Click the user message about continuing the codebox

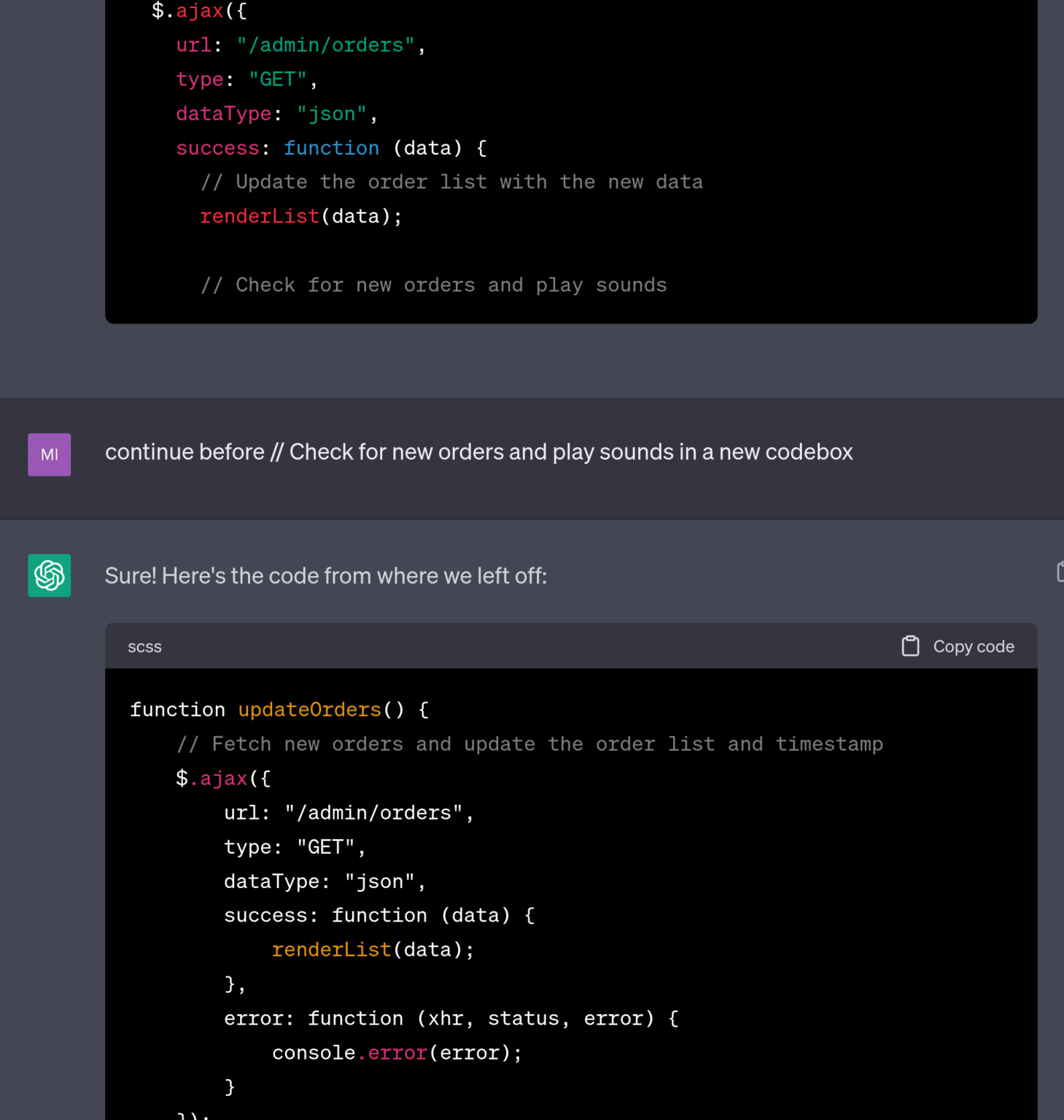tap(478, 452)
